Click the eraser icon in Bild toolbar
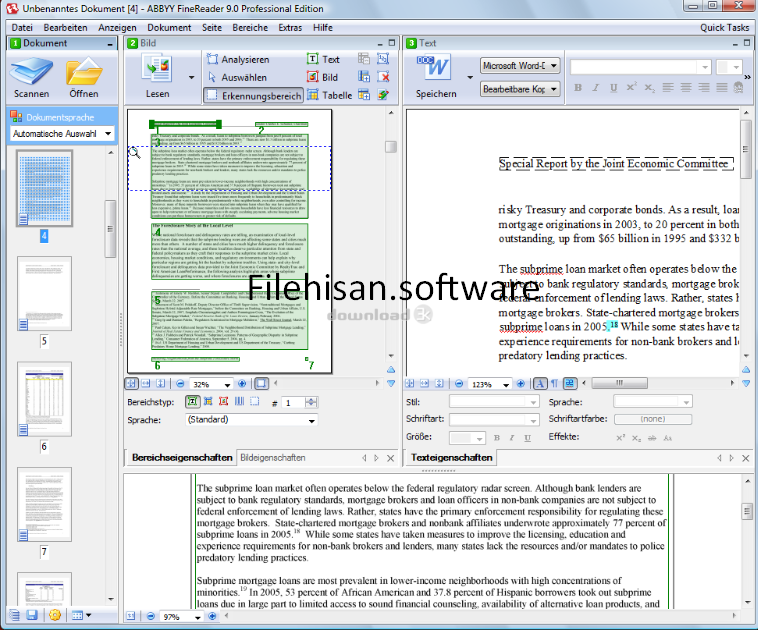758x632 pixels. click(x=383, y=95)
